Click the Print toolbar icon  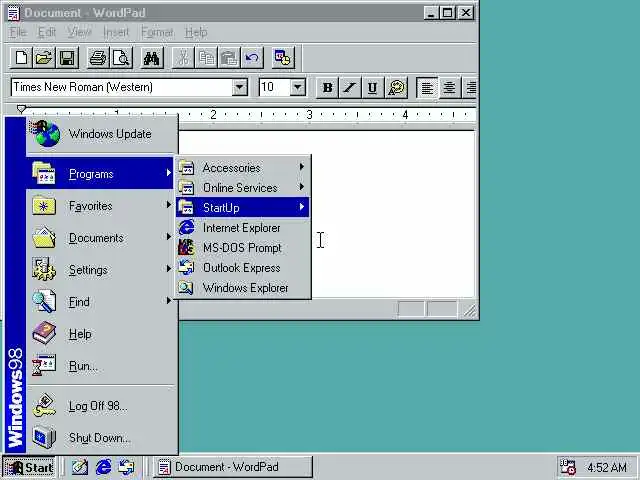(98, 58)
